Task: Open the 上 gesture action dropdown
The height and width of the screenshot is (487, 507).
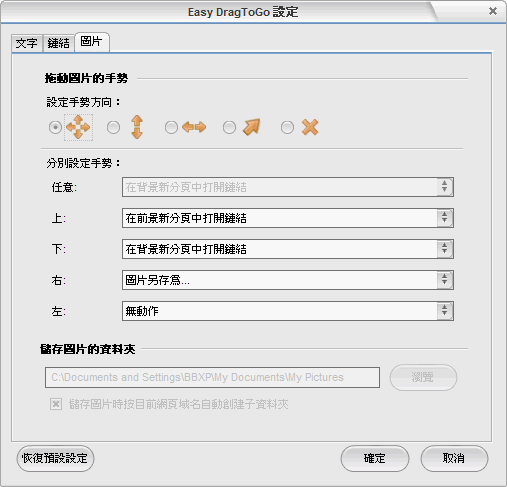Action: coord(288,218)
